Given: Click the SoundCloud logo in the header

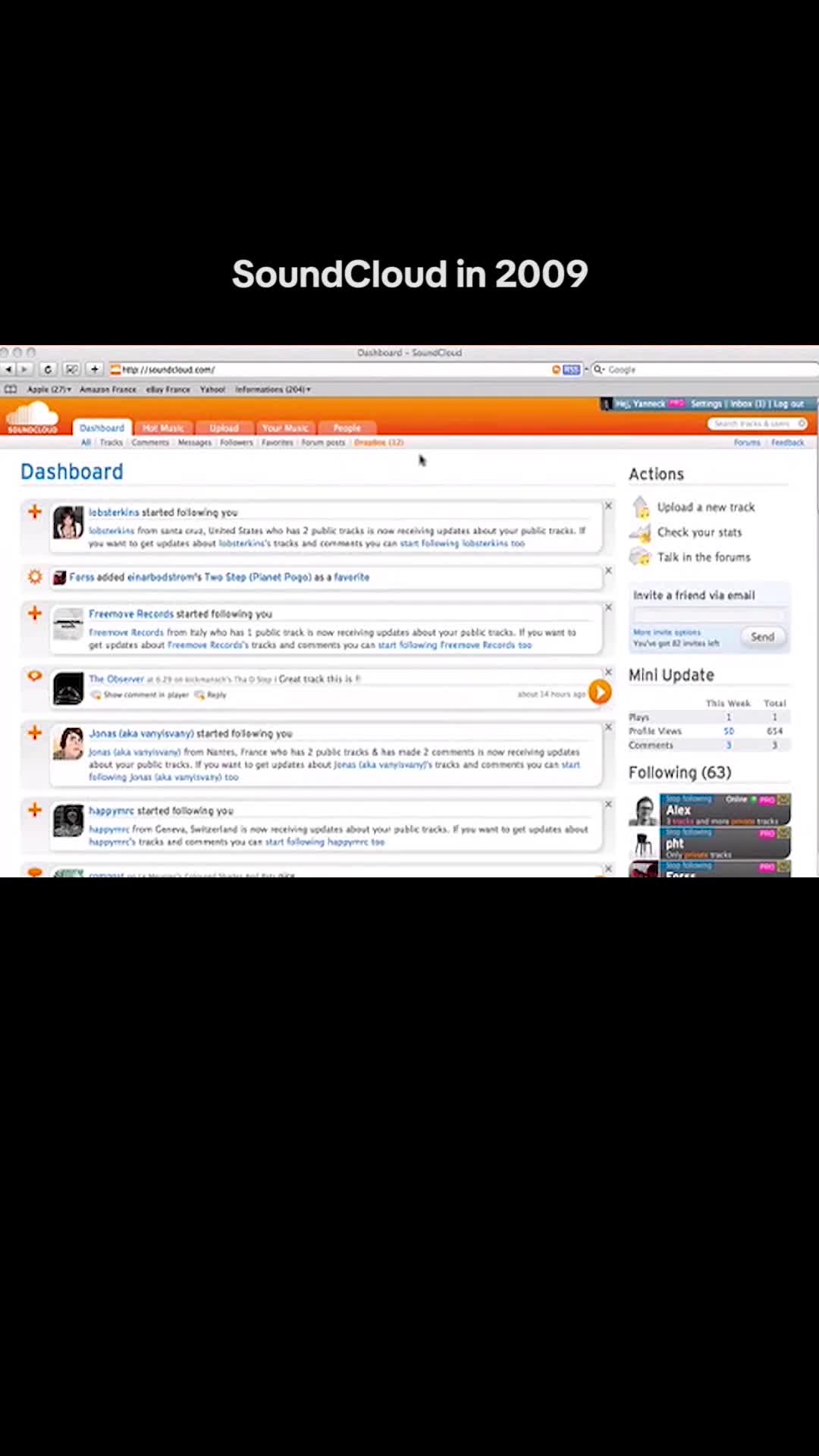Looking at the screenshot, I should 32,417.
